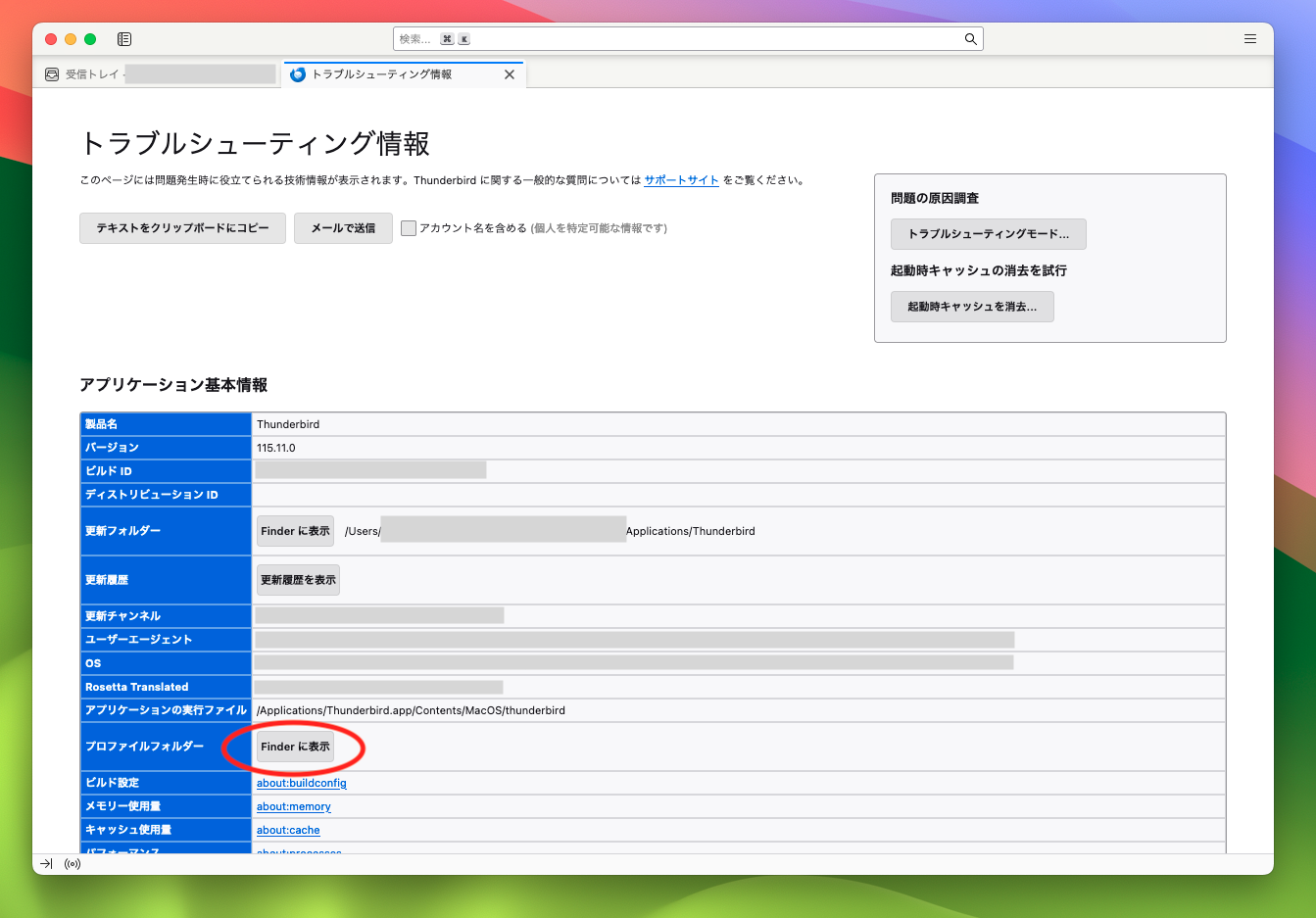This screenshot has height=918, width=1316.
Task: Enable the アカウント名を含める checkbox
Action: click(x=409, y=227)
